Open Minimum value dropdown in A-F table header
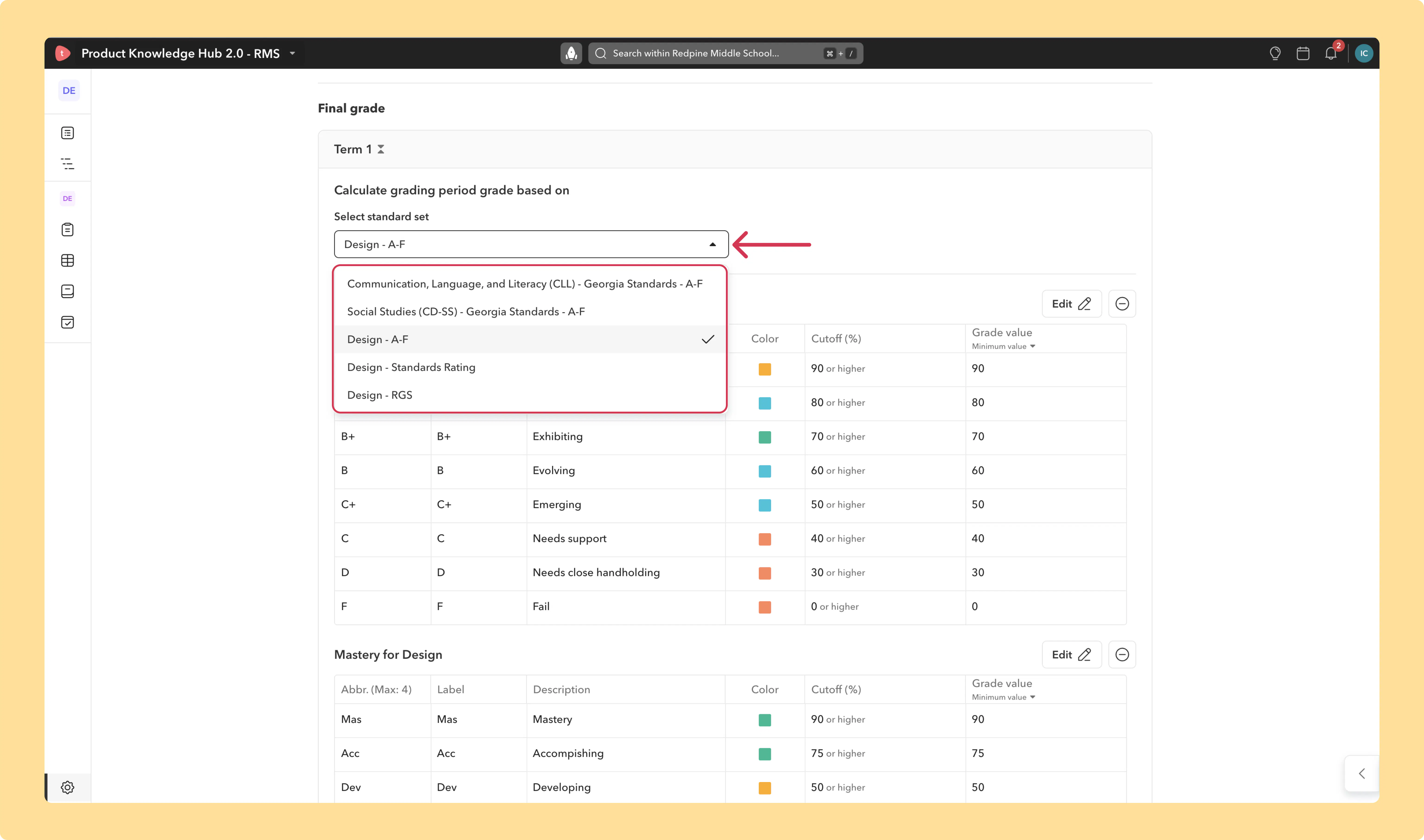This screenshot has height=840, width=1424. pyautogui.click(x=1004, y=347)
